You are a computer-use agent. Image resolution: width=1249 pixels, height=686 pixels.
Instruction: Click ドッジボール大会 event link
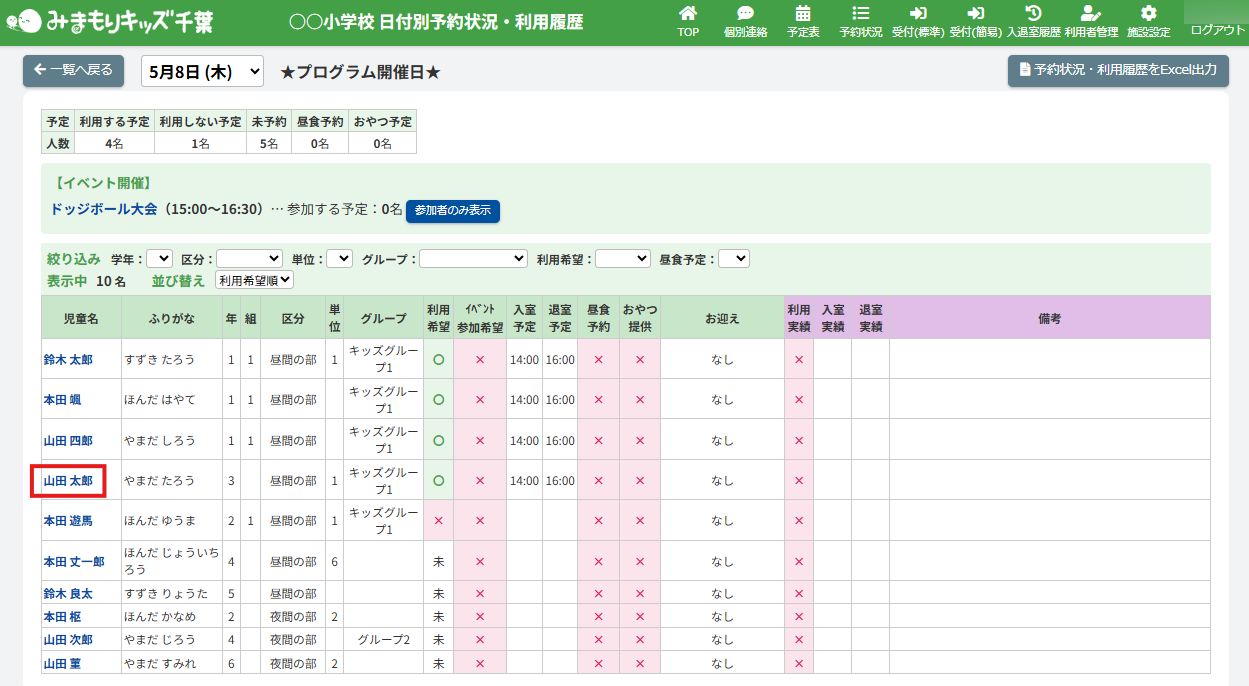click(104, 209)
